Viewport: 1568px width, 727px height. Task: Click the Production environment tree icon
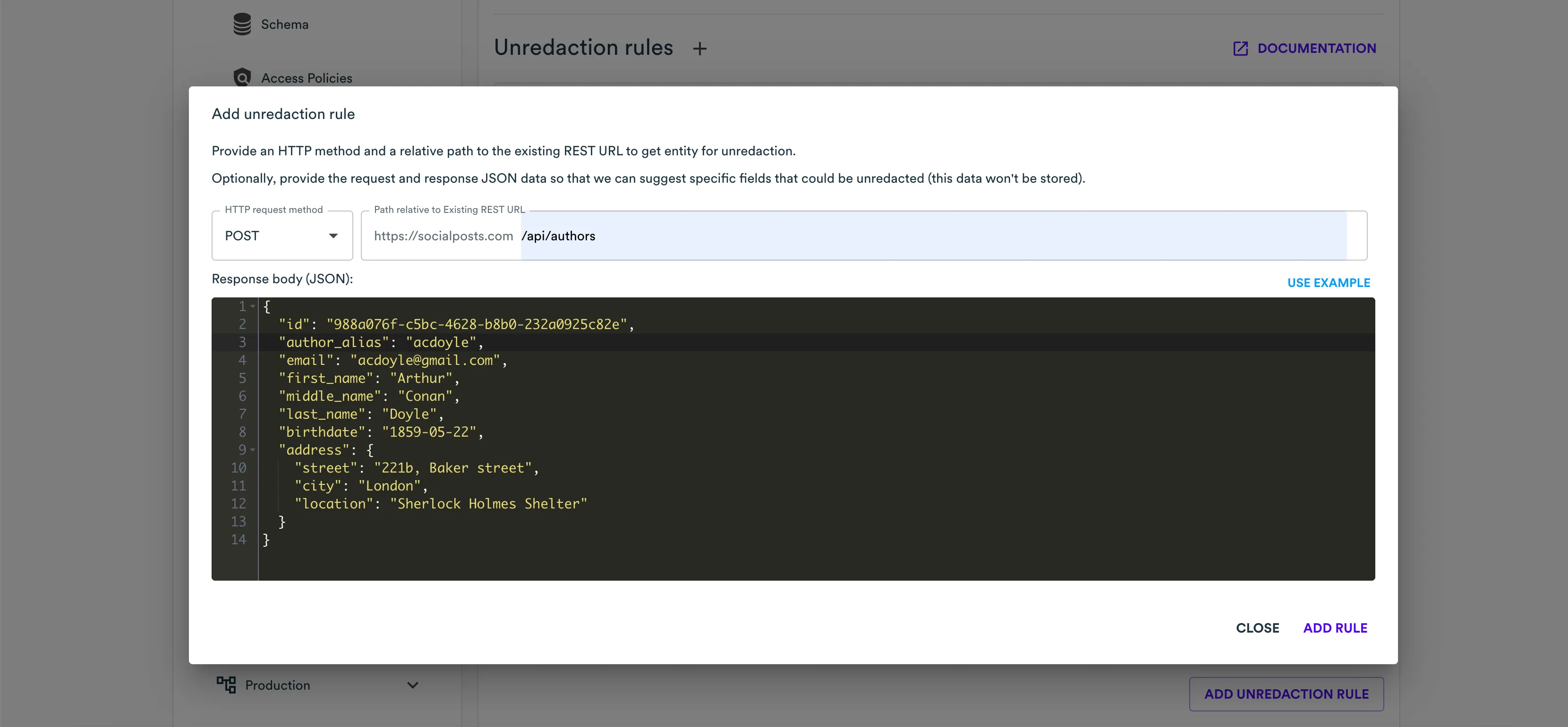point(226,685)
